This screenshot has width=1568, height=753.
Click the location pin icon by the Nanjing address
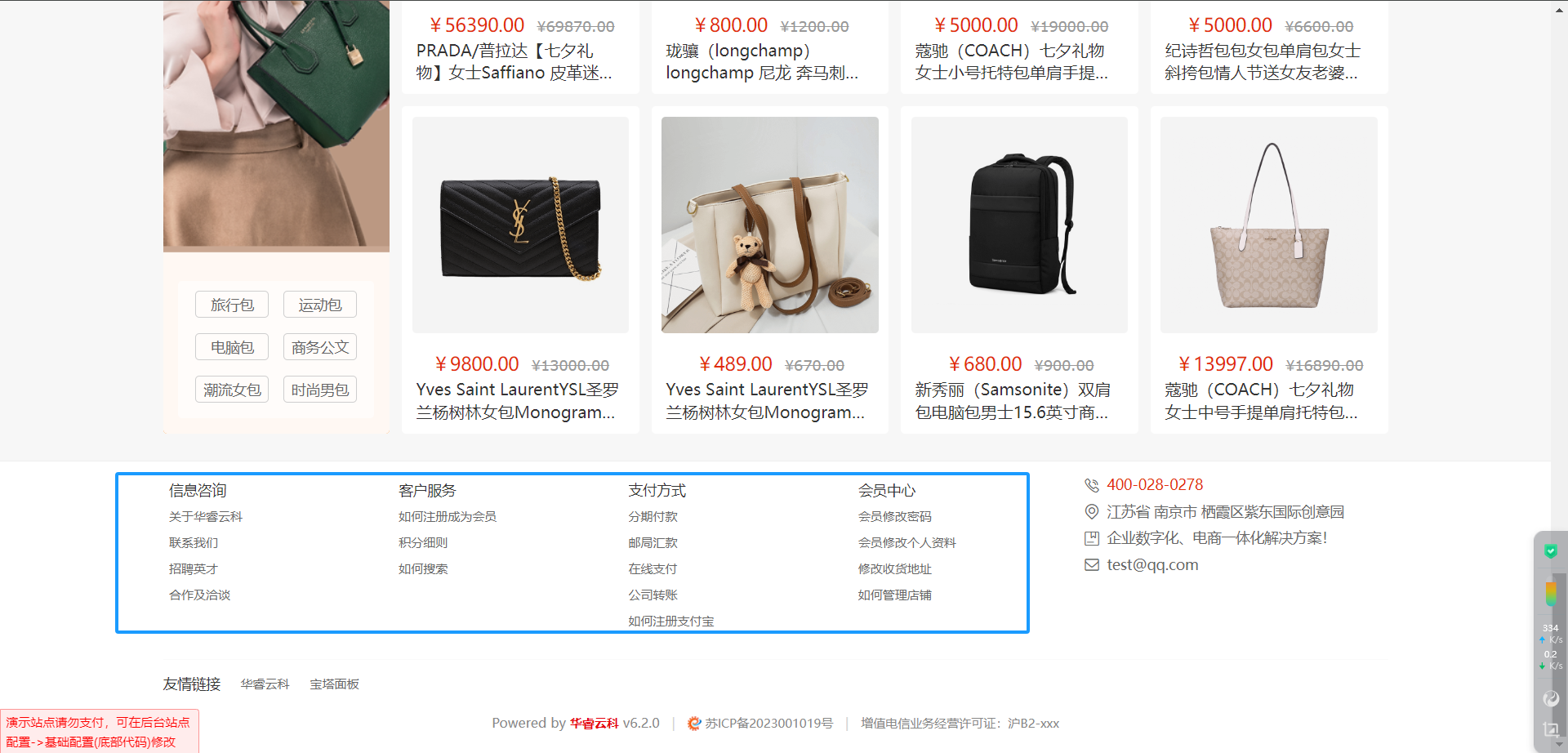click(1091, 511)
